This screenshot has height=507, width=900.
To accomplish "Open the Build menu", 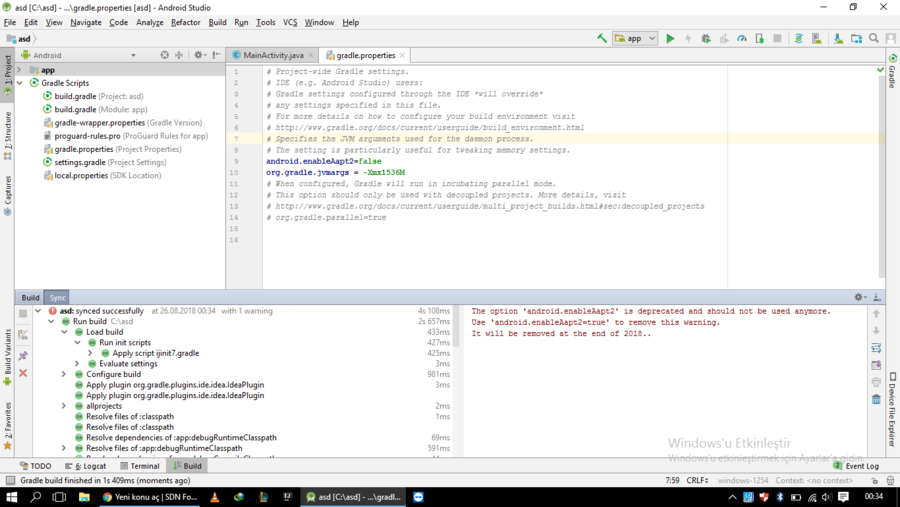I will click(x=217, y=22).
